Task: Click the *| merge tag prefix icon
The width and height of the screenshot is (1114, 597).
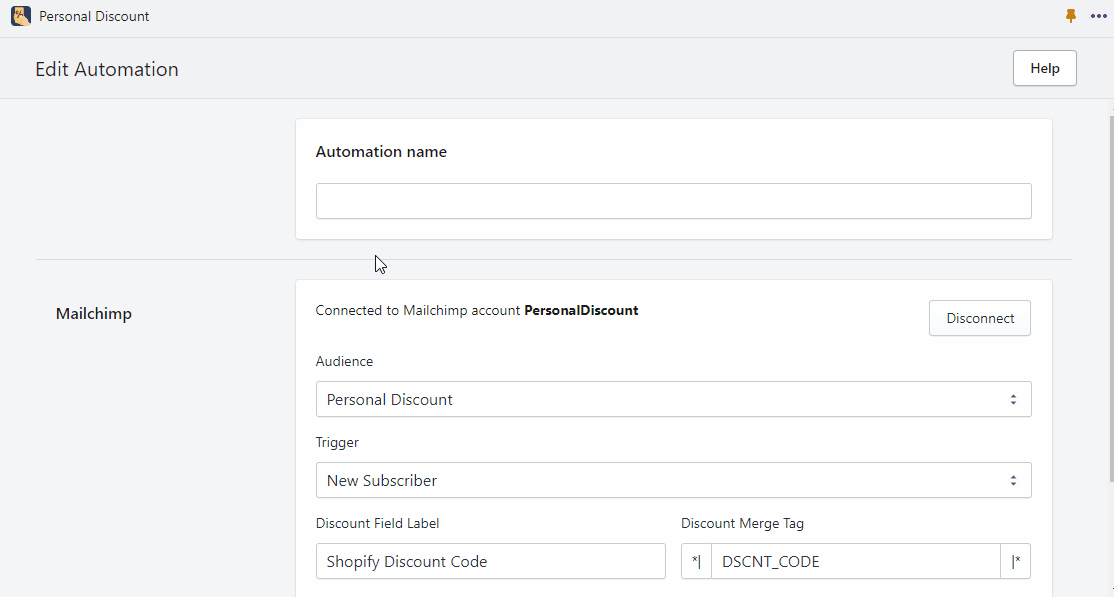Action: (696, 561)
